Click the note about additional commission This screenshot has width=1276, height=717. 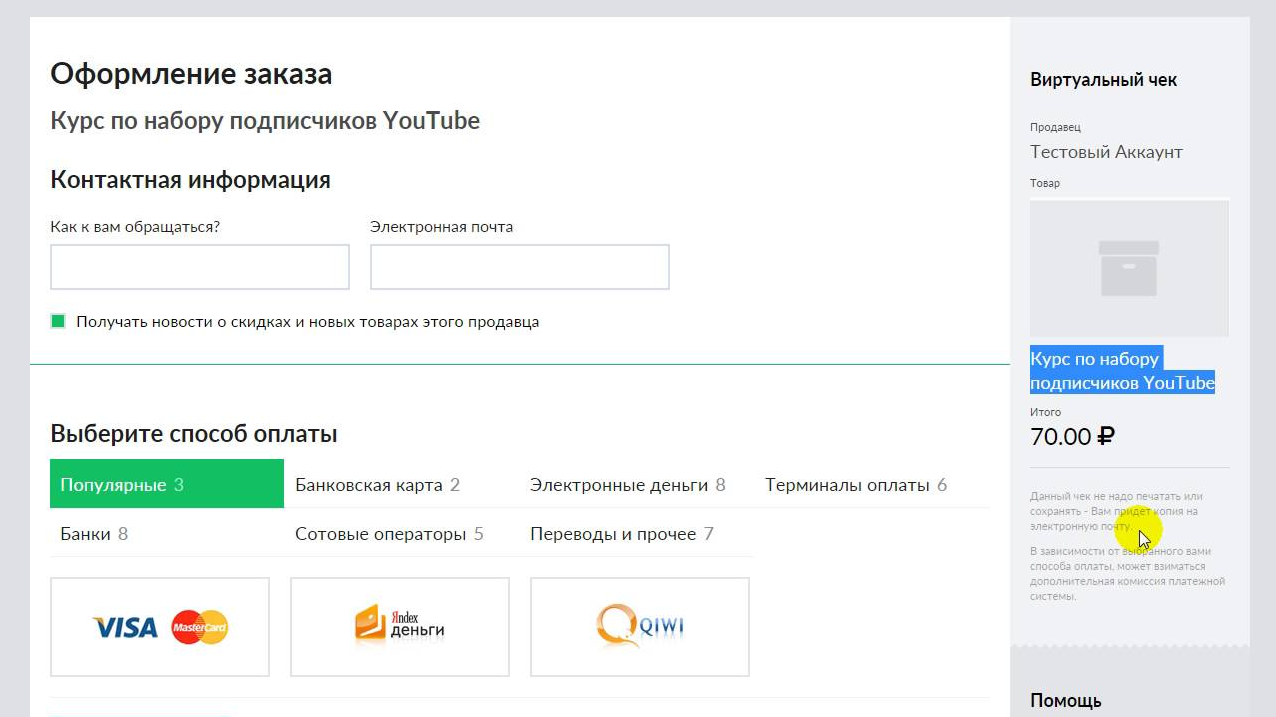point(1127,574)
